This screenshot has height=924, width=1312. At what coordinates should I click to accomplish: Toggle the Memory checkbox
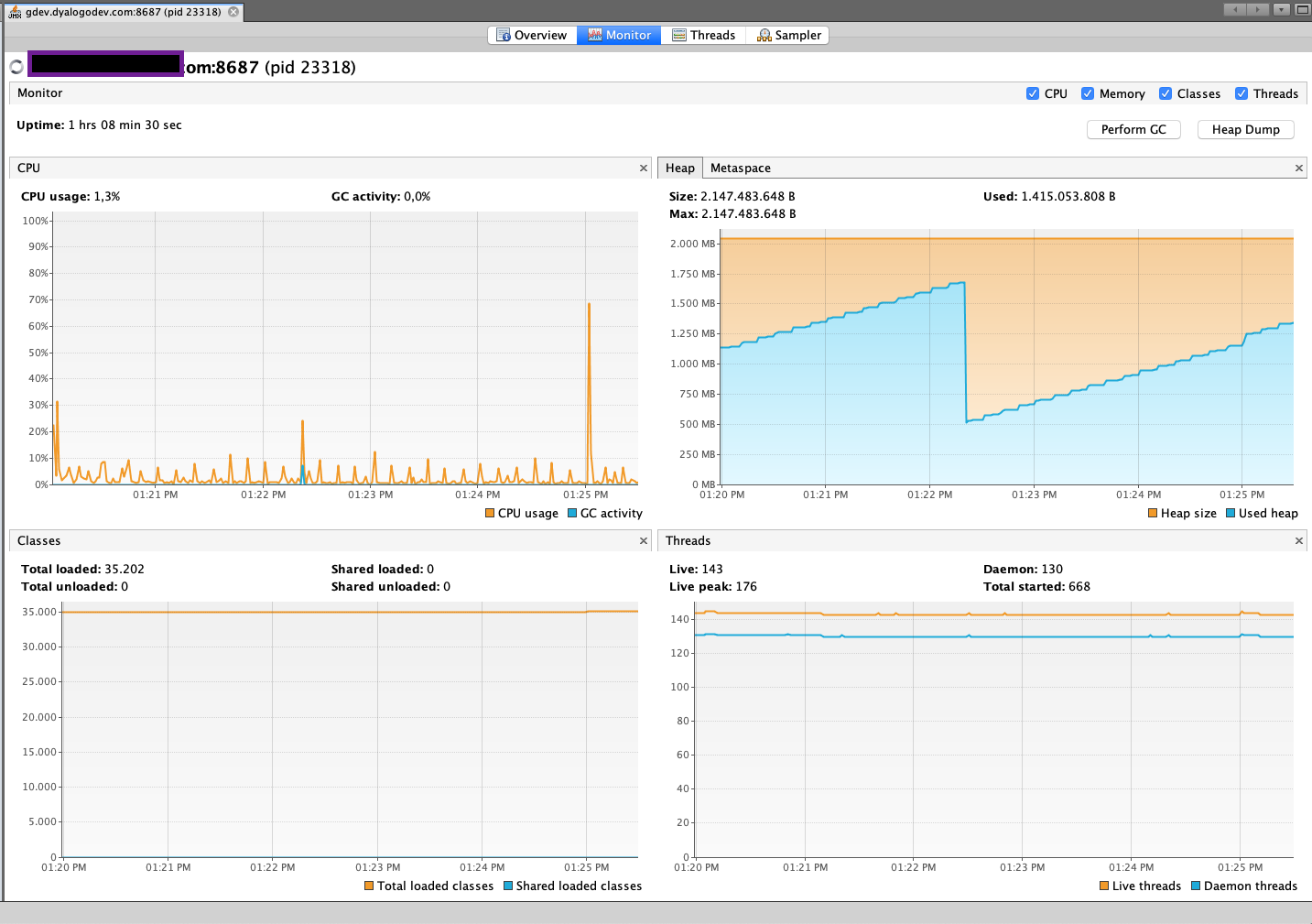(1088, 93)
